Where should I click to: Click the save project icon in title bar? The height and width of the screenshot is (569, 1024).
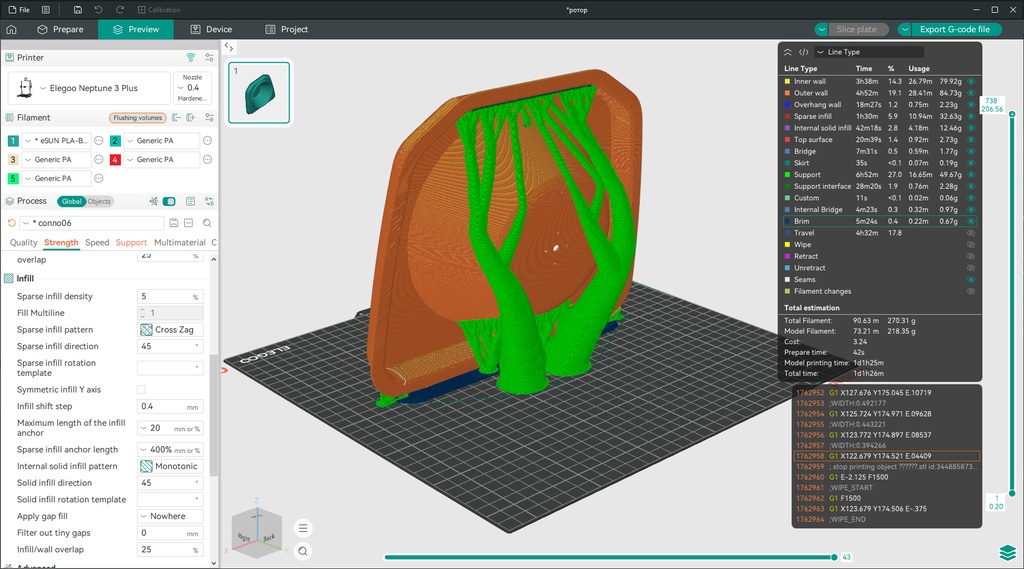pyautogui.click(x=78, y=10)
